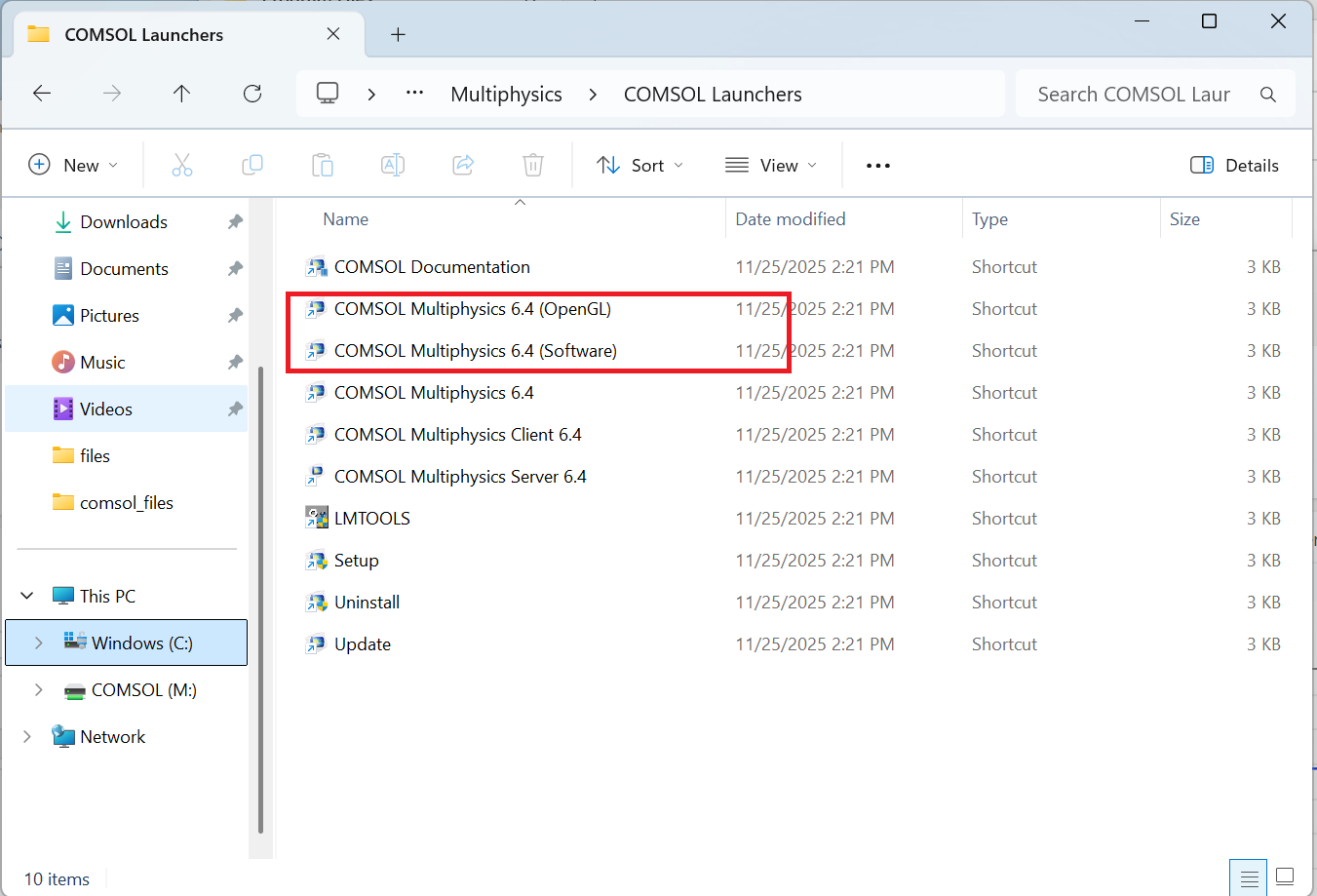Open the LMTOOLS shortcut icon

[x=317, y=519]
